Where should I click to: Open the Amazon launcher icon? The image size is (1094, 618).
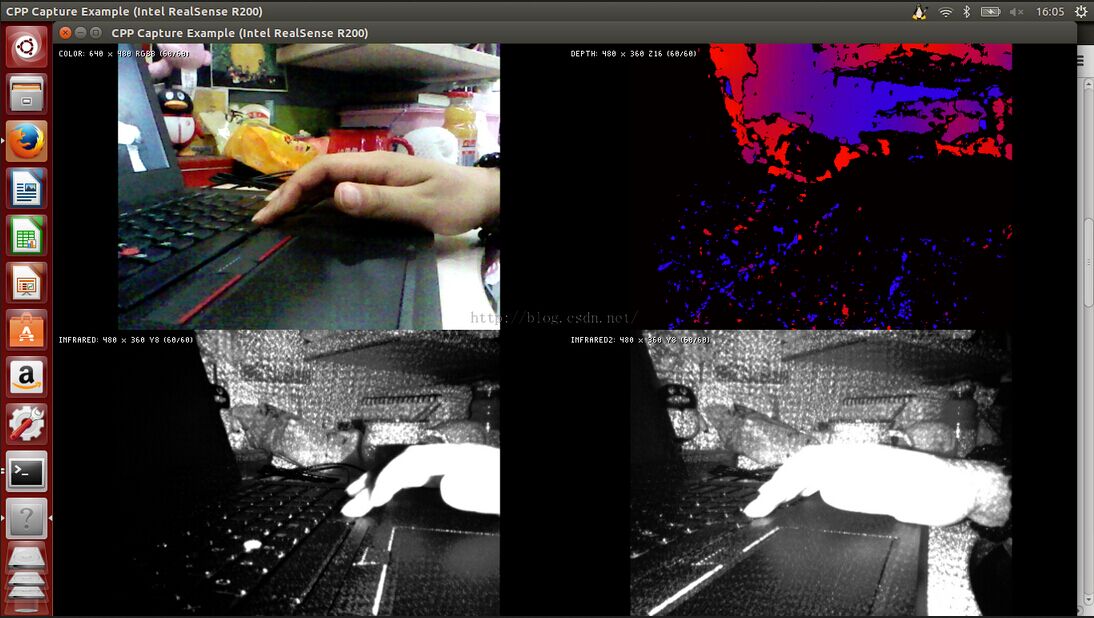coord(27,377)
